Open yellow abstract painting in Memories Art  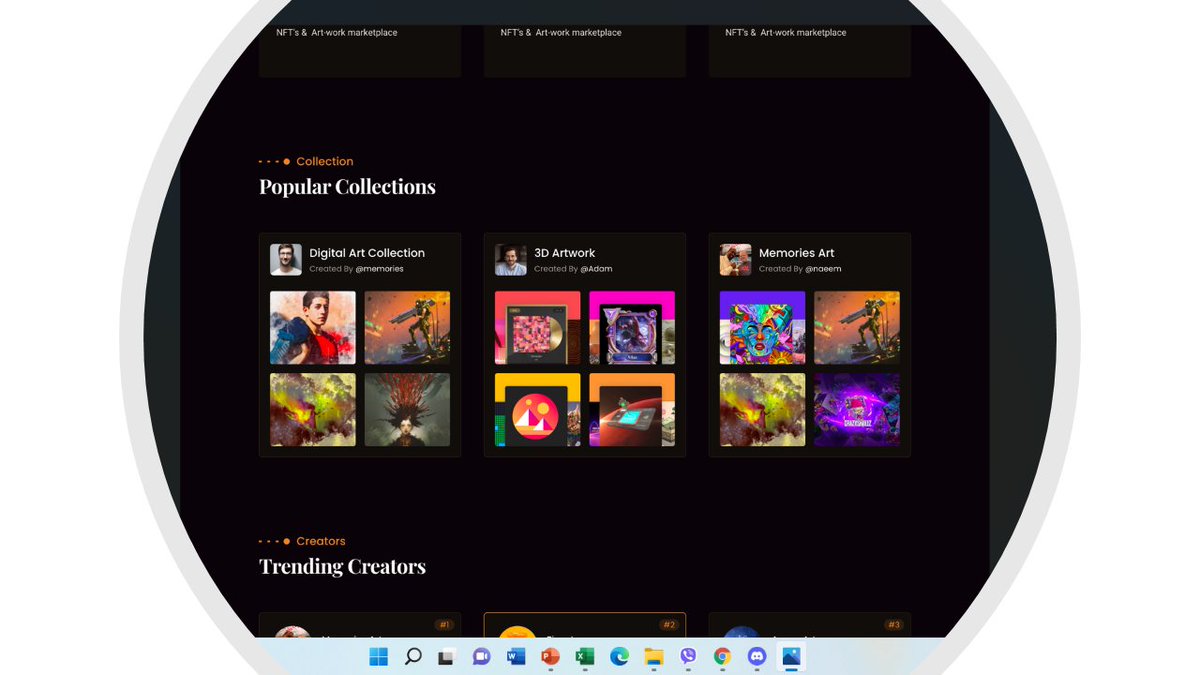coord(763,410)
